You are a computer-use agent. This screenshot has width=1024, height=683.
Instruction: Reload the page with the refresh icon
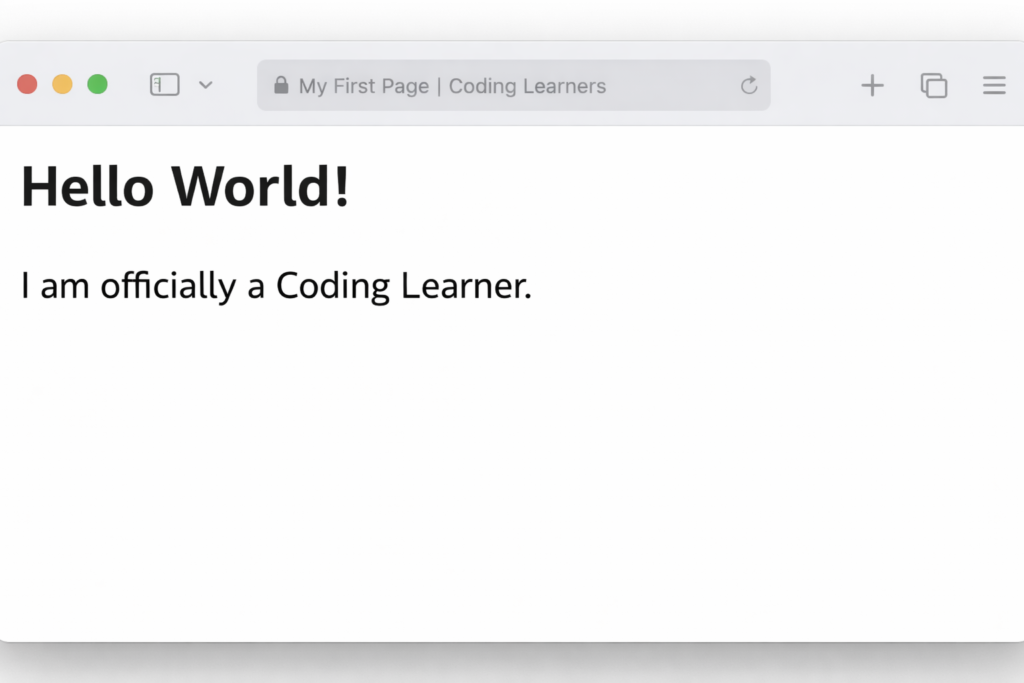point(749,86)
